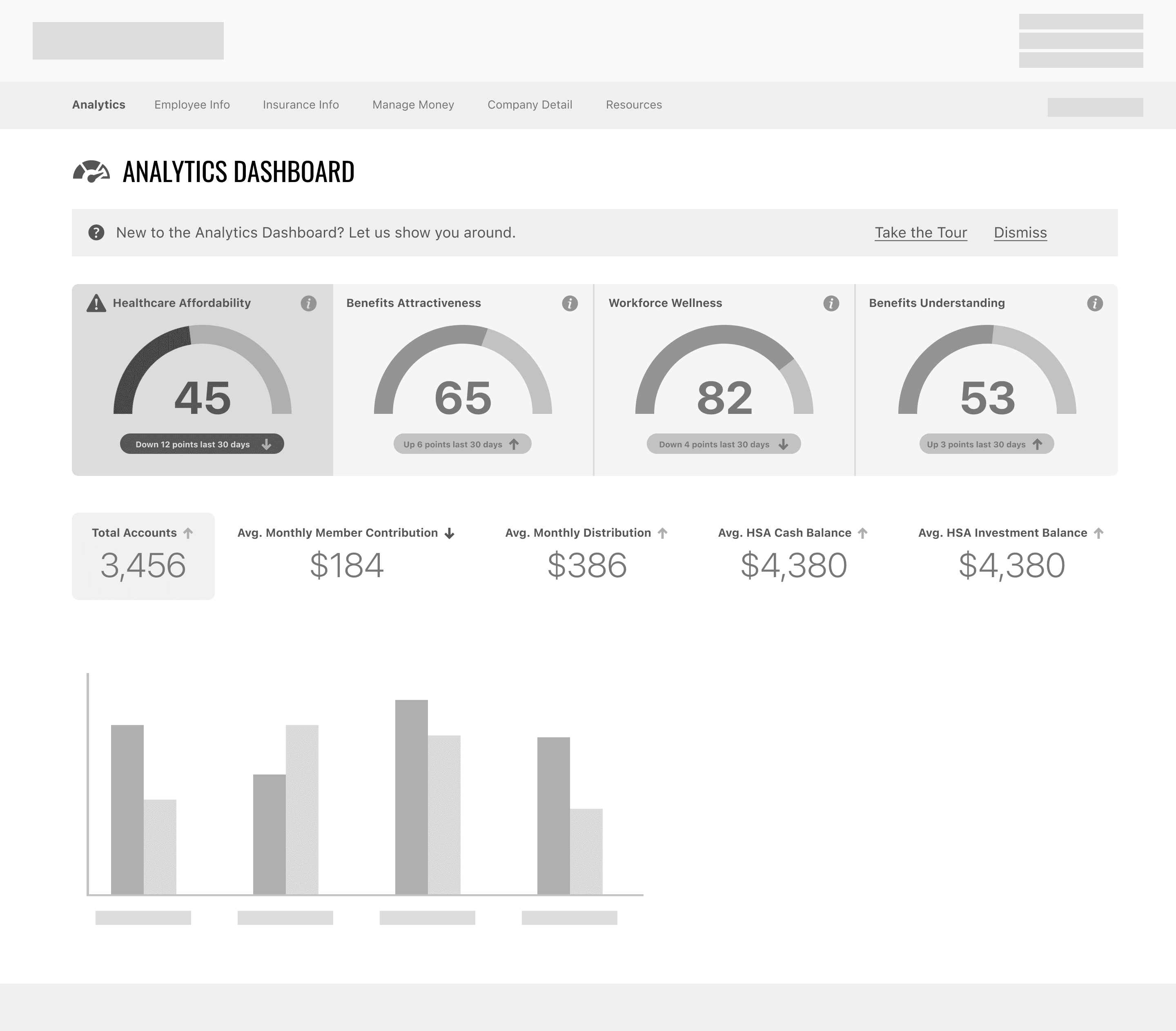Click the logo placeholder in the header
Screen dimensions: 1176x1031
point(128,41)
